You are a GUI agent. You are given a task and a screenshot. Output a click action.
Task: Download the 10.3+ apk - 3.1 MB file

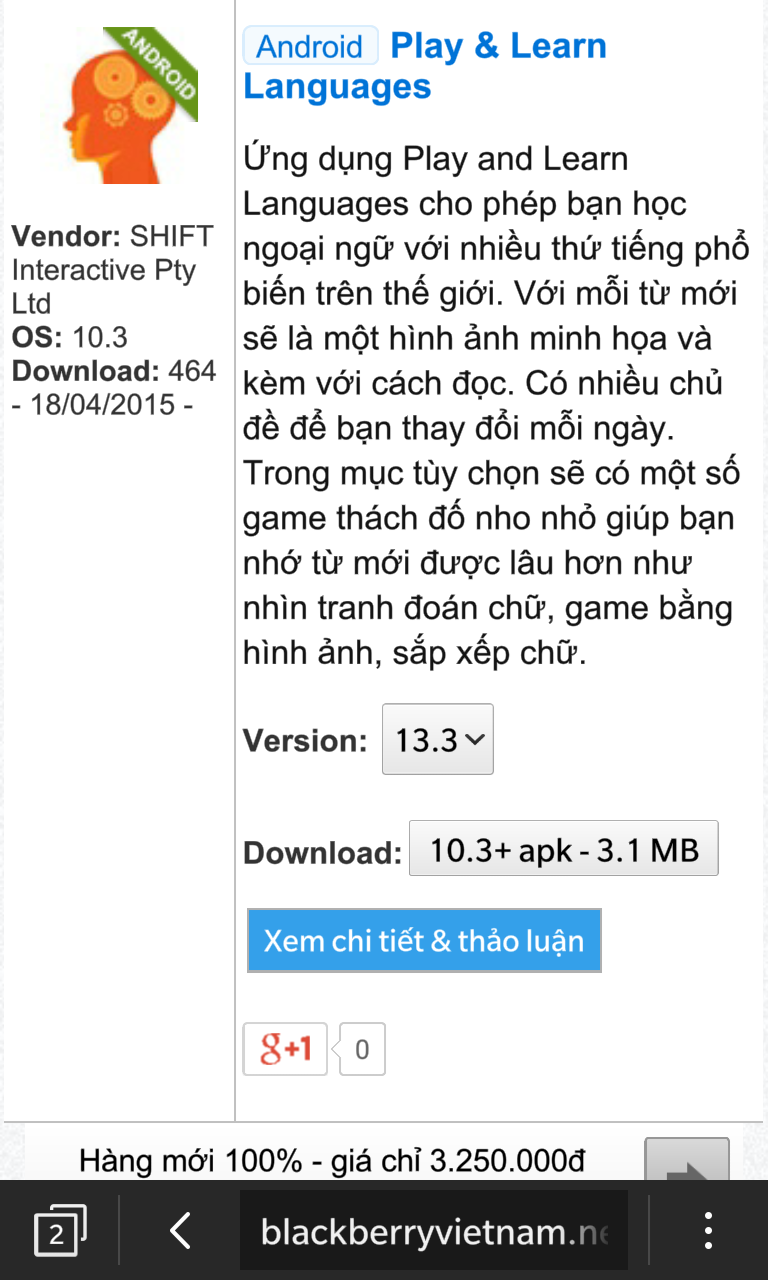click(564, 849)
